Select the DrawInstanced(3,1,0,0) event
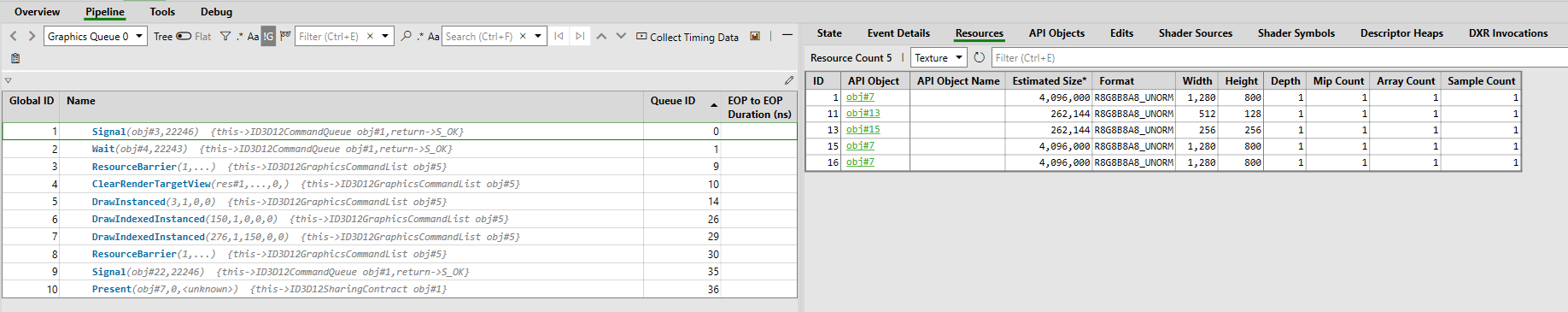This screenshot has width=1568, height=312. tap(399, 202)
